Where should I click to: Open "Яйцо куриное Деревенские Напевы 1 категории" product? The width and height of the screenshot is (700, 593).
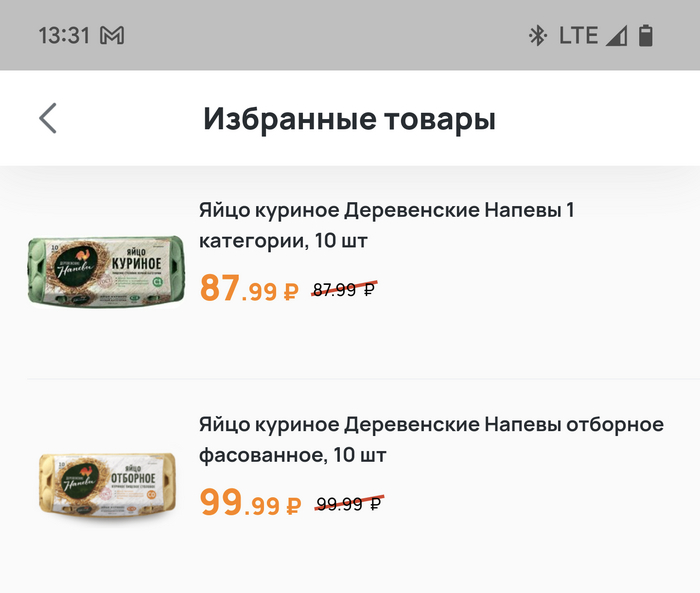point(388,226)
